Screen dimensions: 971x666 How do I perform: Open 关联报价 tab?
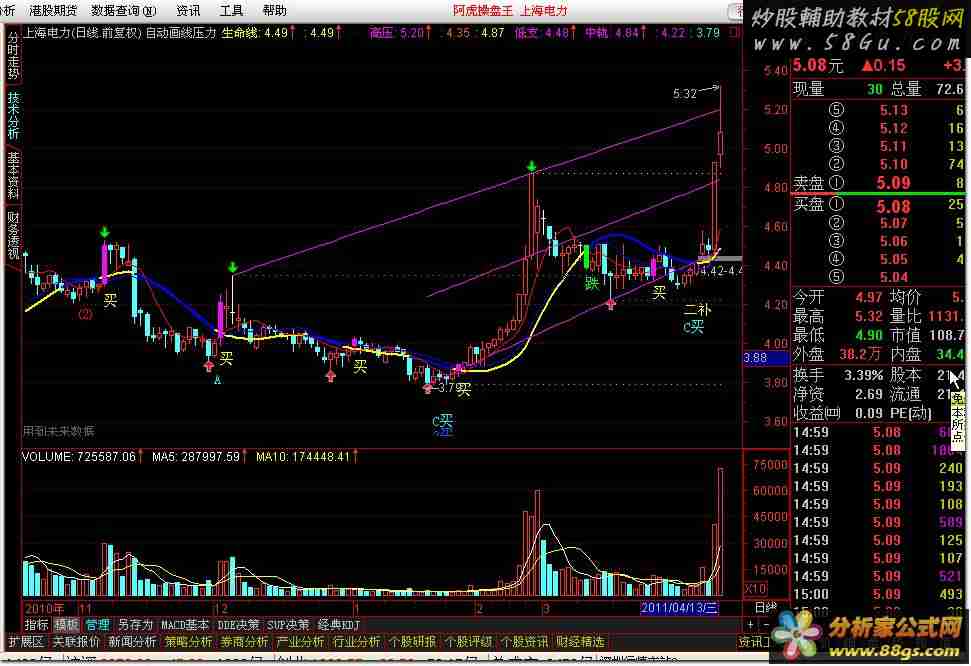point(76,642)
